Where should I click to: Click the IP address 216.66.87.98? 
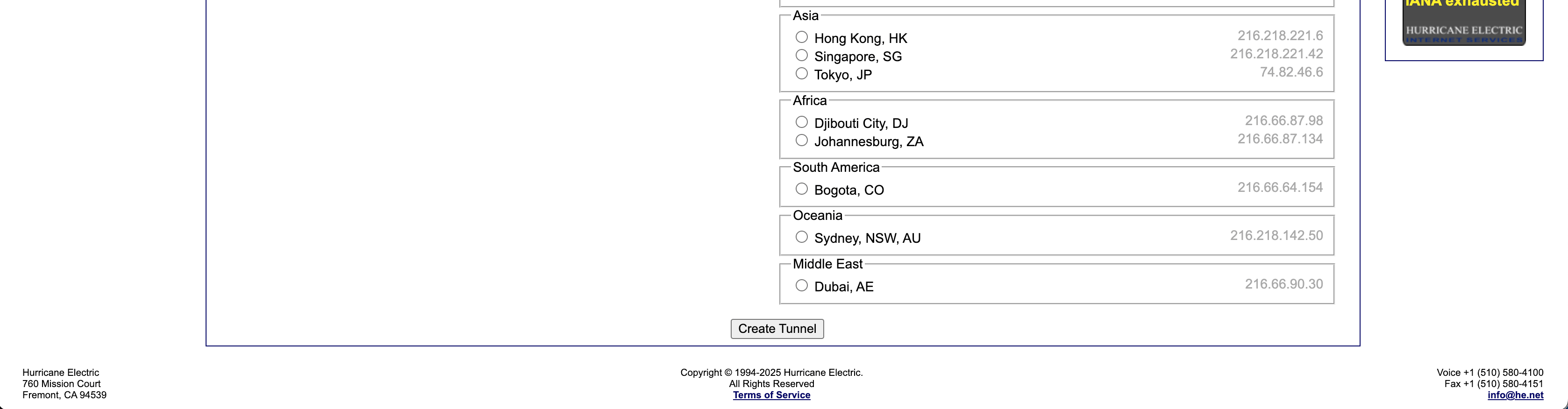point(1284,120)
